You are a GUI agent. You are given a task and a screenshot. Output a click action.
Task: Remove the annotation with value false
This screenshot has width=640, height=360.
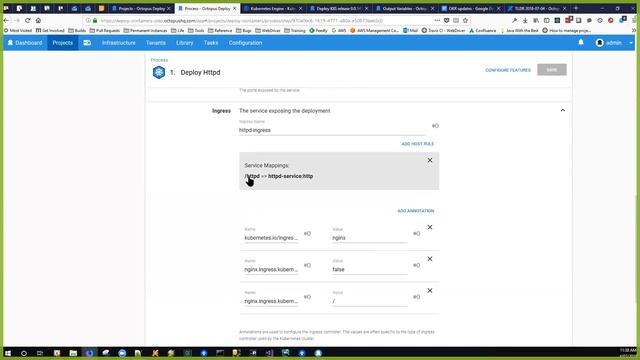(430, 259)
